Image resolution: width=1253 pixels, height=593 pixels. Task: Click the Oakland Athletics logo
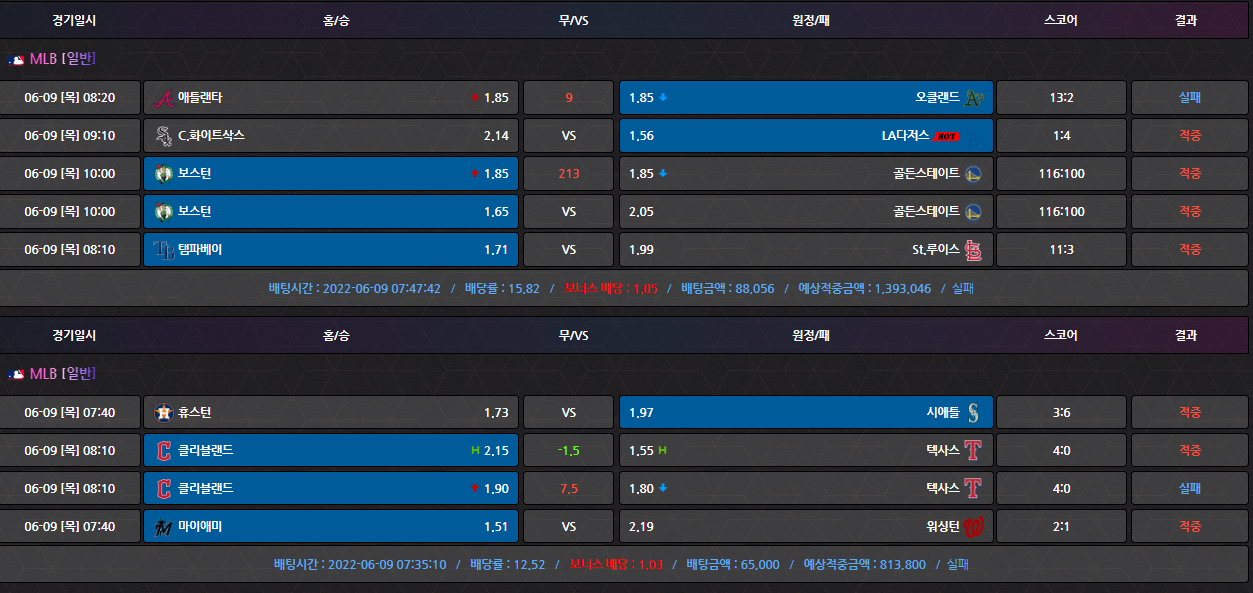point(974,98)
